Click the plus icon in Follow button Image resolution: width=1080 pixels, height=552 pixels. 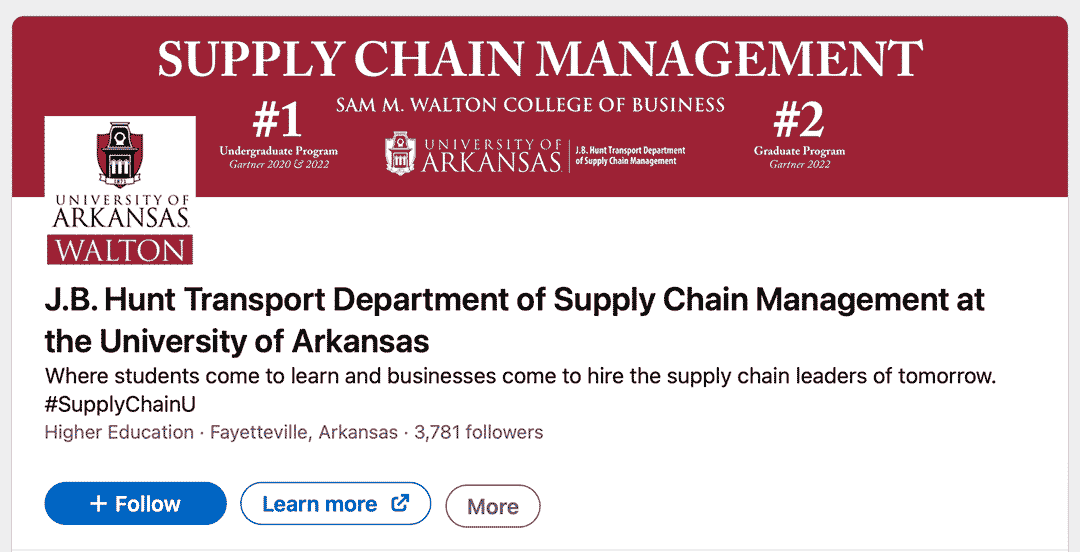pyautogui.click(x=98, y=504)
